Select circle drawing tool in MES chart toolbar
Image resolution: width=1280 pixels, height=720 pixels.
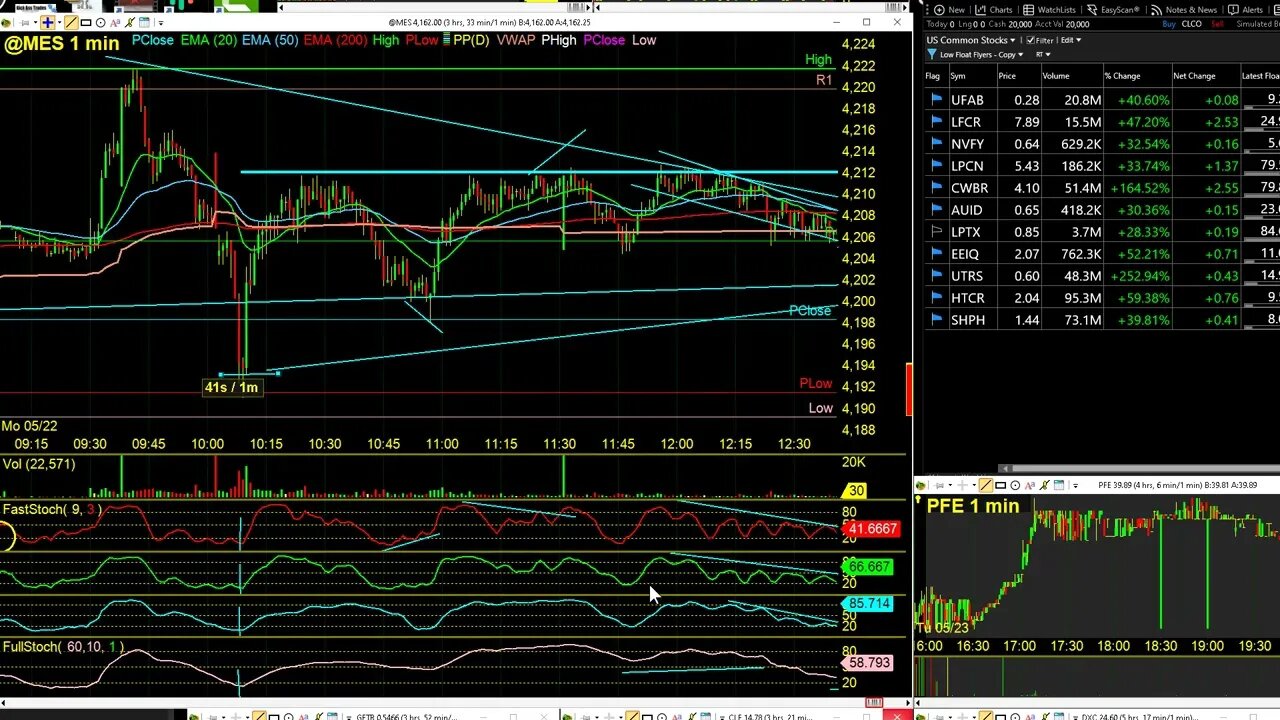pos(100,22)
